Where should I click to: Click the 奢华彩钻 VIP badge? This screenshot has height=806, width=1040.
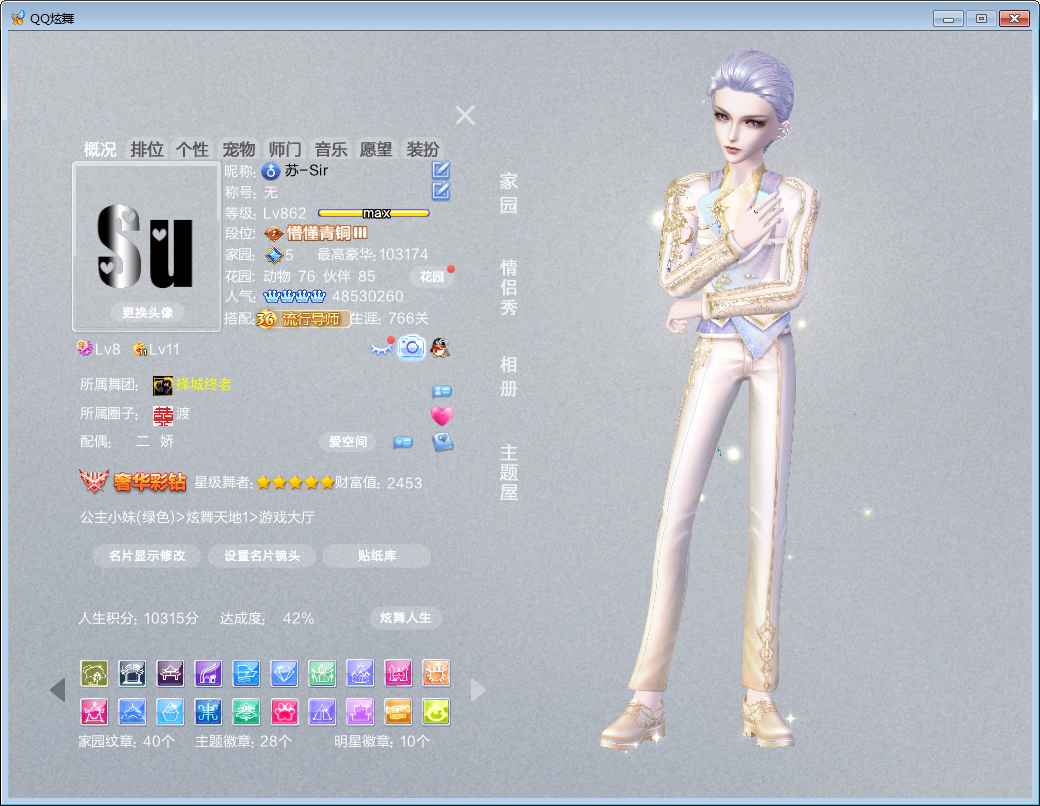pyautogui.click(x=133, y=482)
